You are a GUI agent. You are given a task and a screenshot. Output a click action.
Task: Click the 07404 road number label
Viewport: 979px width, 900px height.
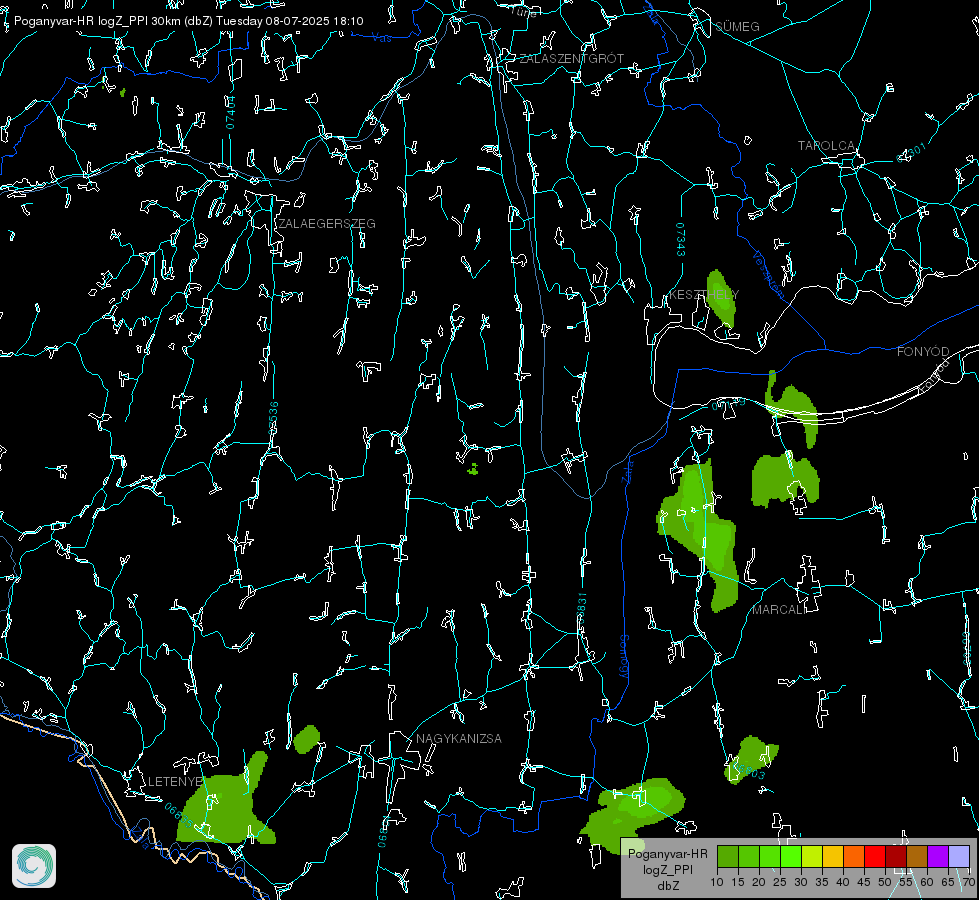point(230,113)
